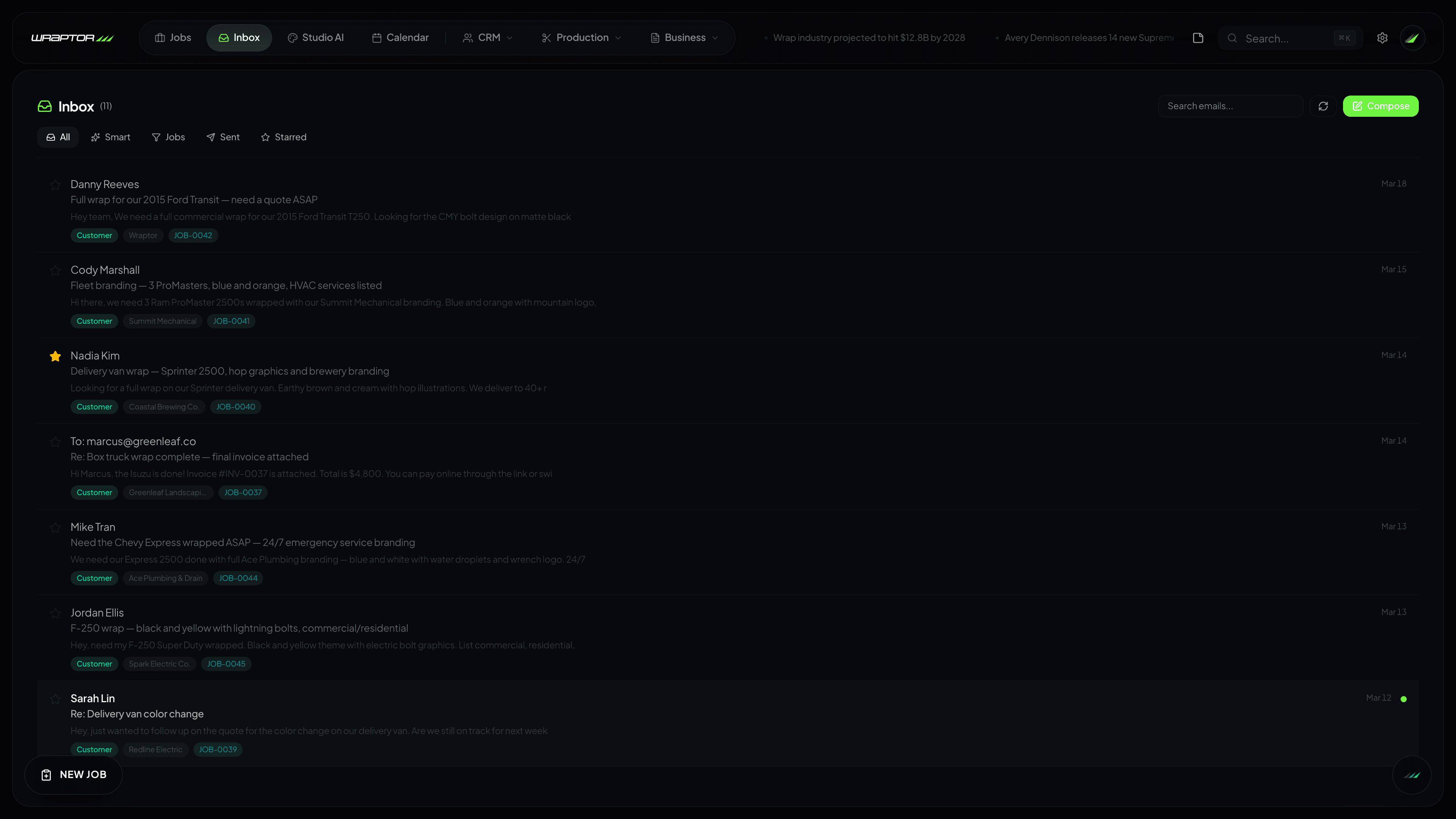Click the Search emails input field

coord(1230,106)
